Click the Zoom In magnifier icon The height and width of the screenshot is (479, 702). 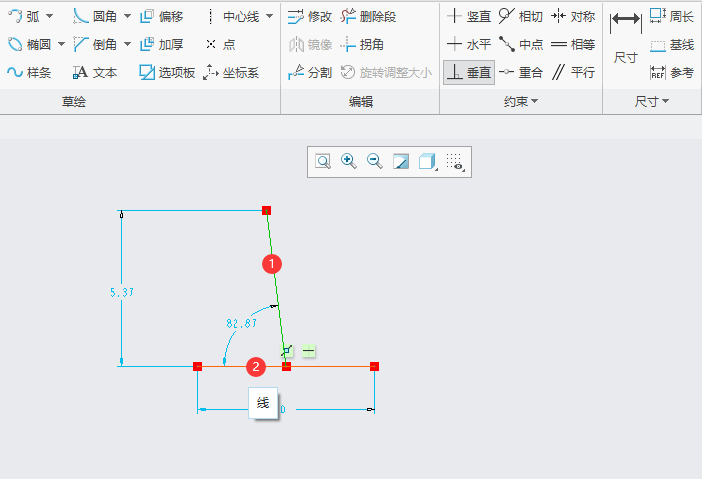[x=349, y=162]
